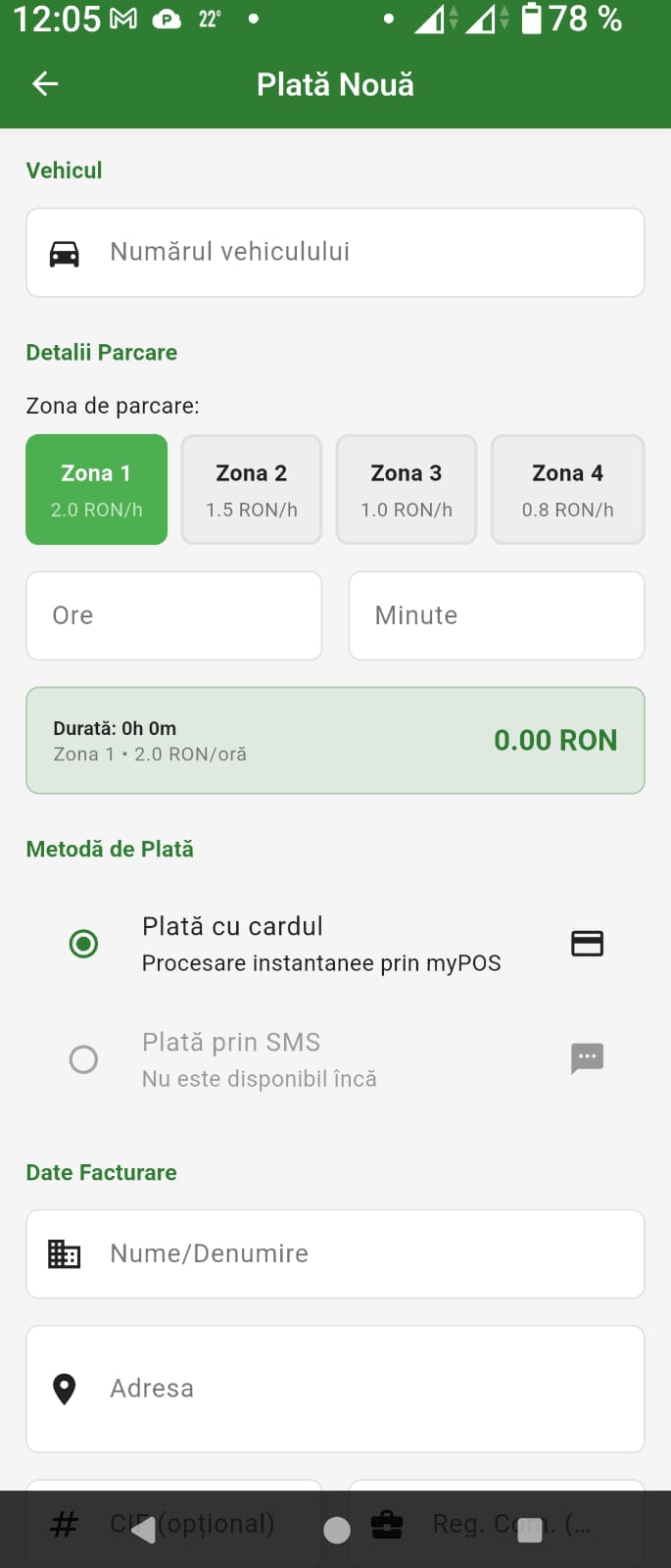Screen dimensions: 671x1568
Task: Tap the building icon beside Nume/Denumire
Action: [65, 1254]
